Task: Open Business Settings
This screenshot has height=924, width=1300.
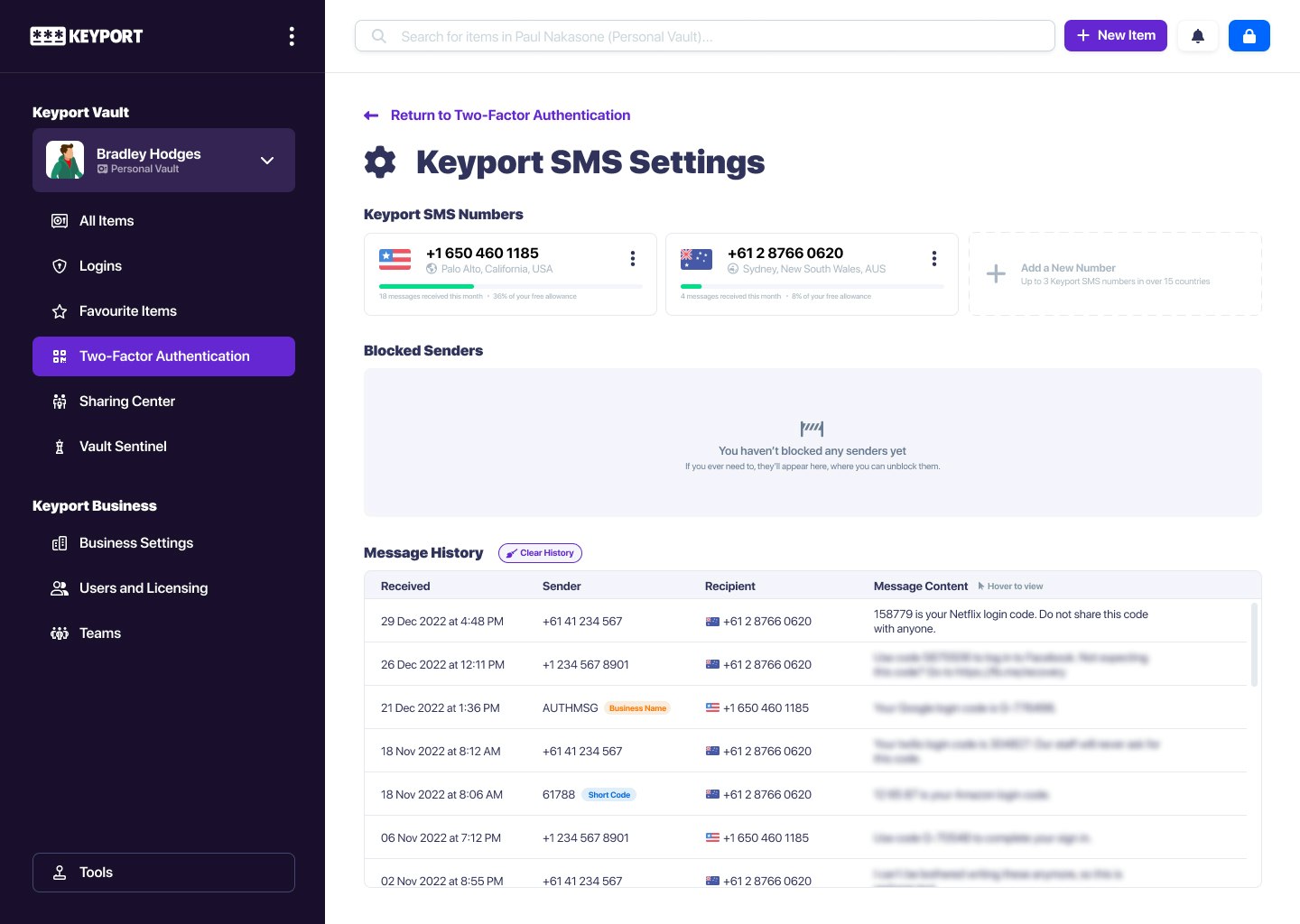Action: tap(163, 543)
